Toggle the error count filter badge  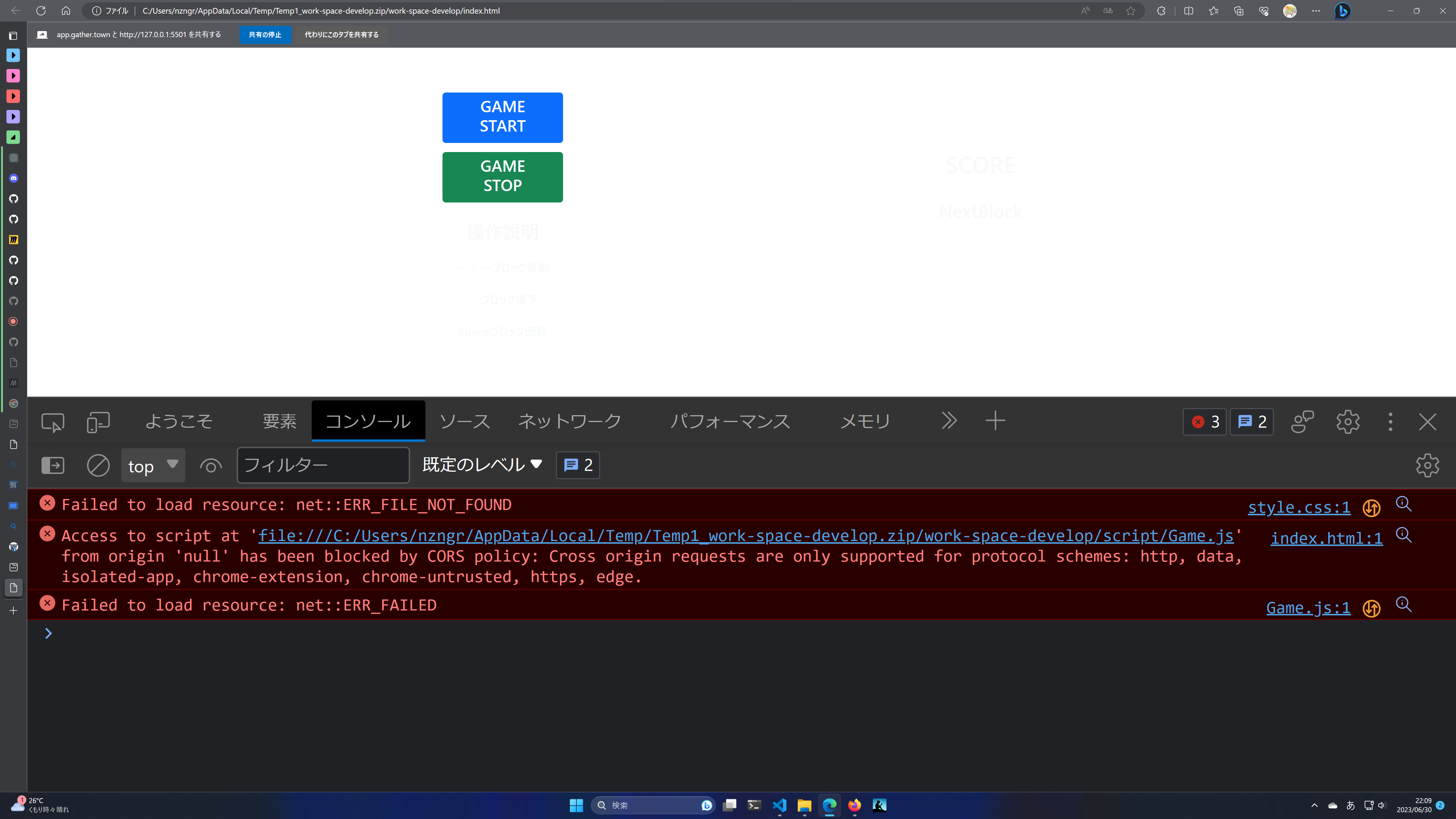click(1204, 422)
